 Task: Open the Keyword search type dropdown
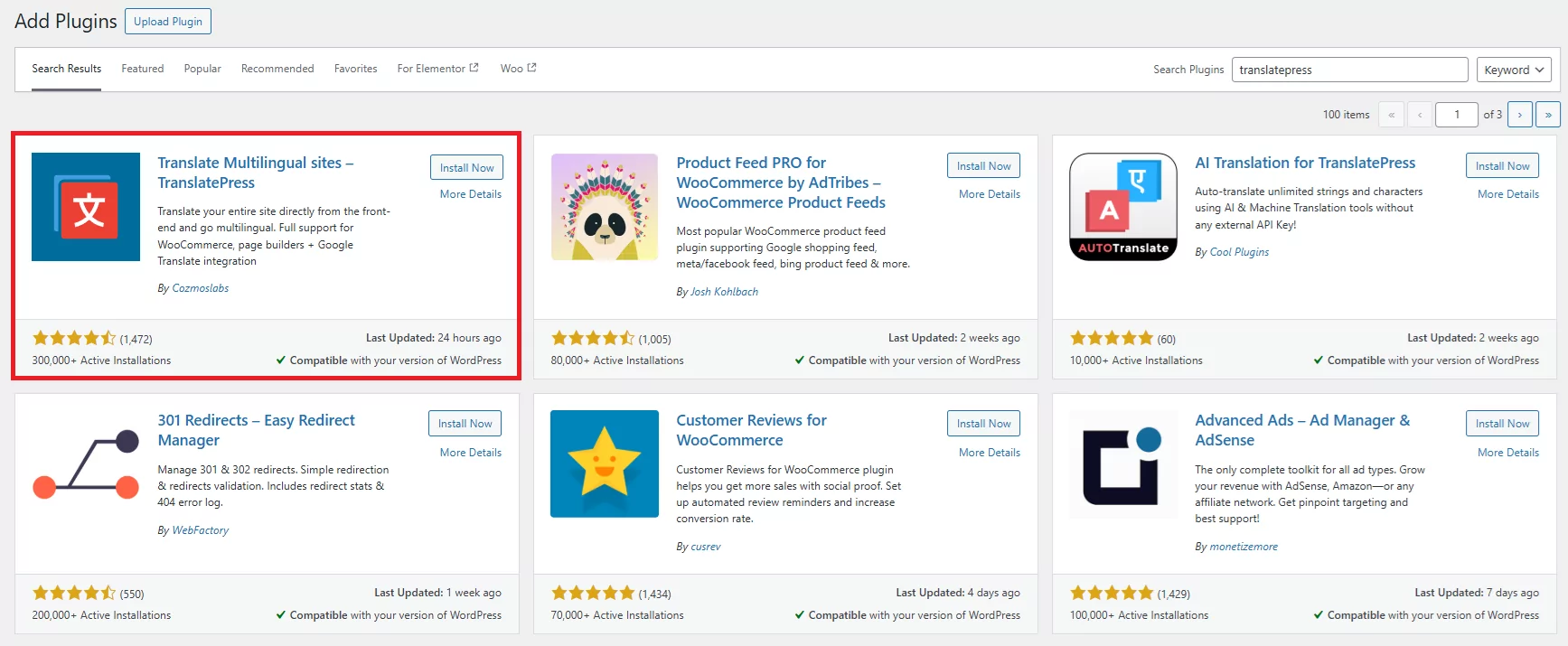[1514, 70]
